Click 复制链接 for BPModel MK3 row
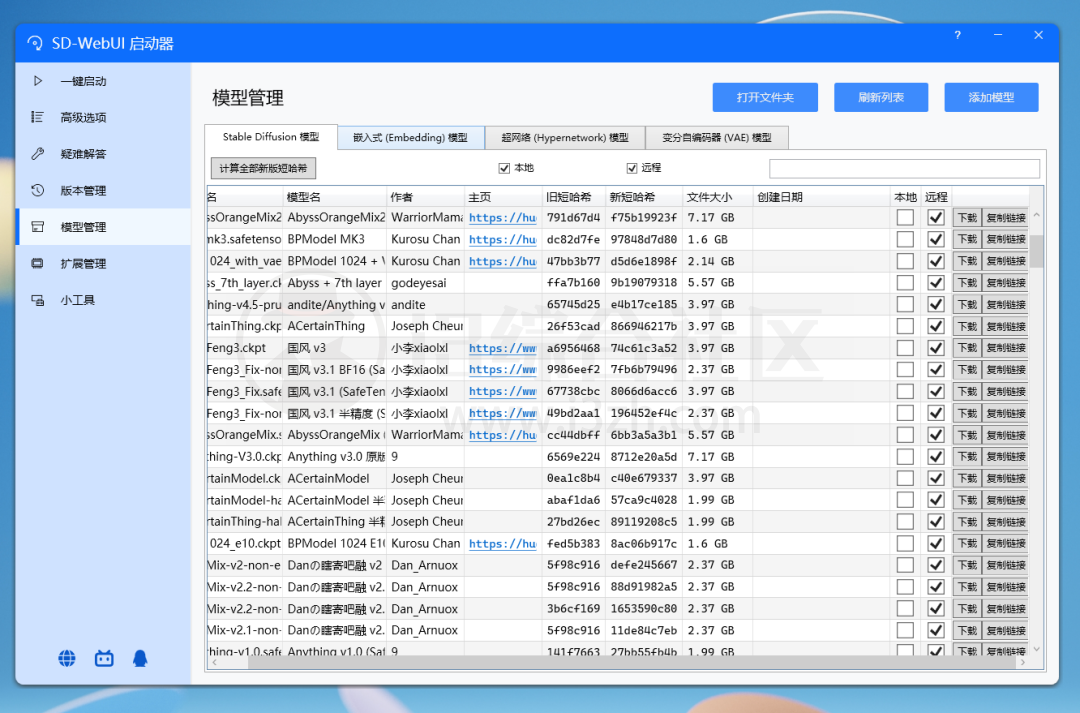This screenshot has width=1080, height=713. pos(1006,239)
